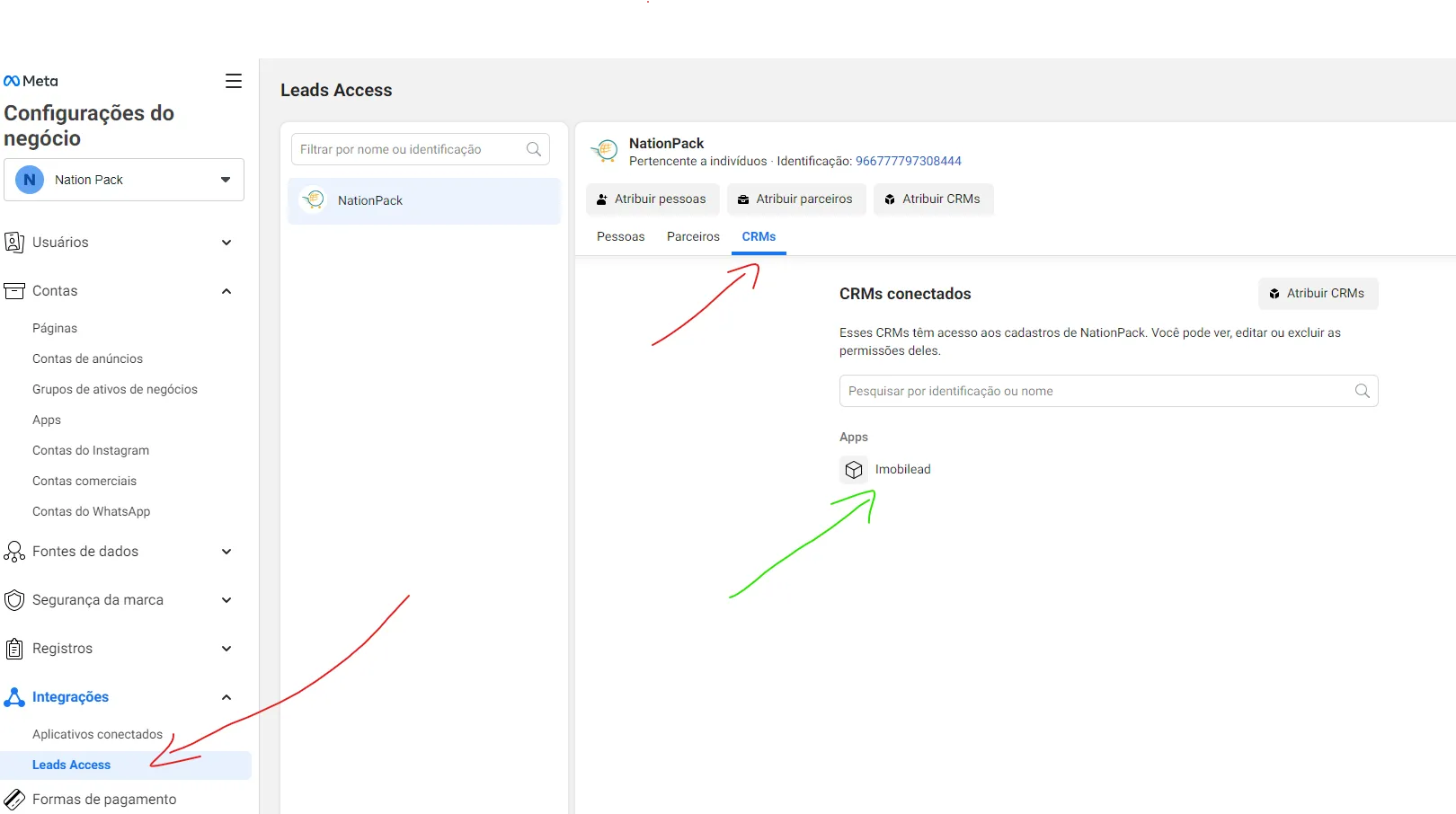This screenshot has width=1456, height=814.
Task: Collapse the Integrações section chevron
Action: (x=226, y=697)
